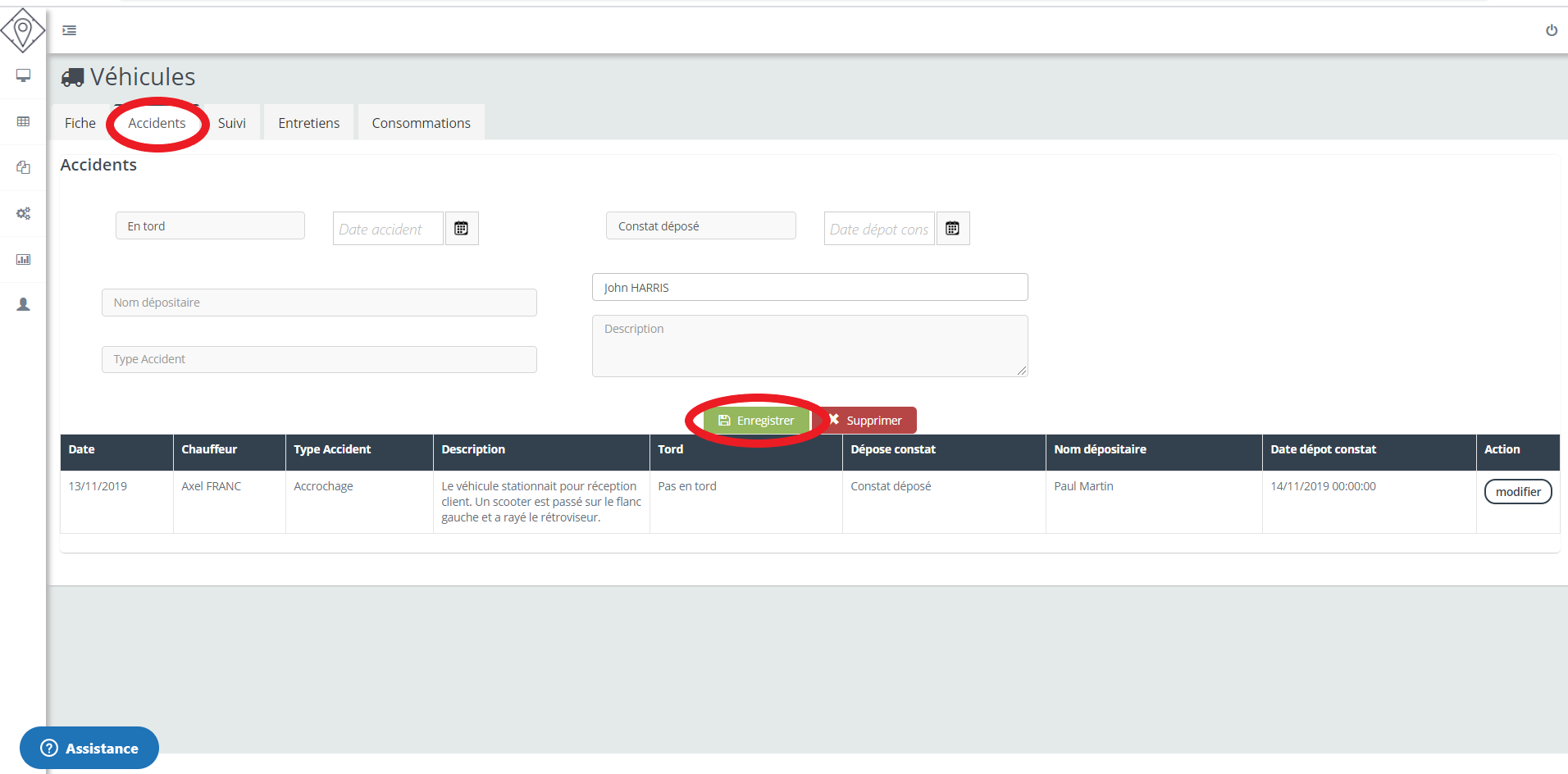Expand the 'En tord' dropdown
This screenshot has width=1568, height=774.
(210, 226)
